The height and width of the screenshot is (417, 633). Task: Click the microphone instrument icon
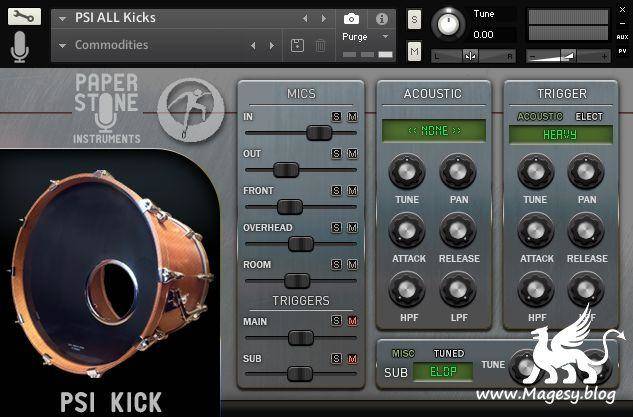(x=20, y=47)
